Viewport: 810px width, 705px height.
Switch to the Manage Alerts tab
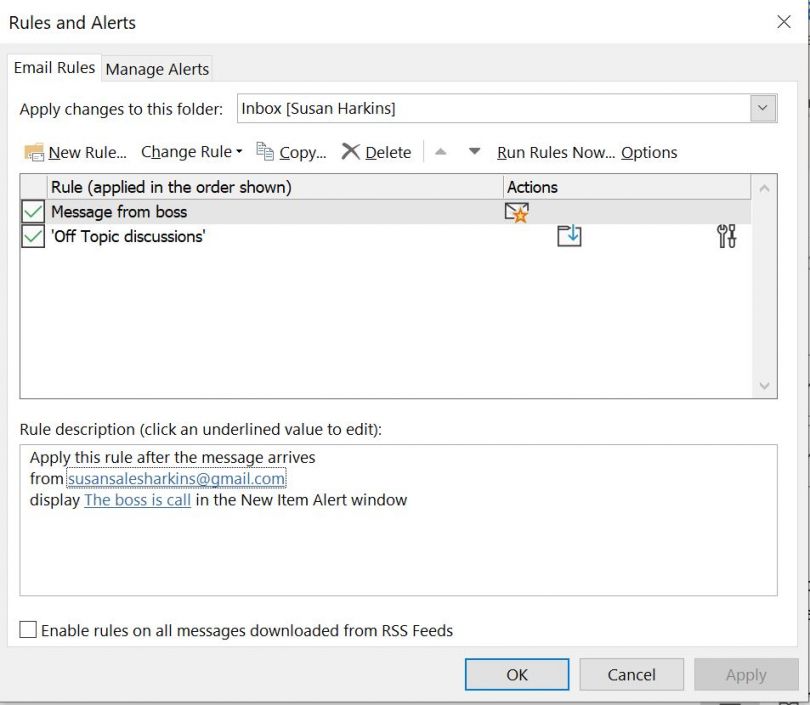click(156, 68)
